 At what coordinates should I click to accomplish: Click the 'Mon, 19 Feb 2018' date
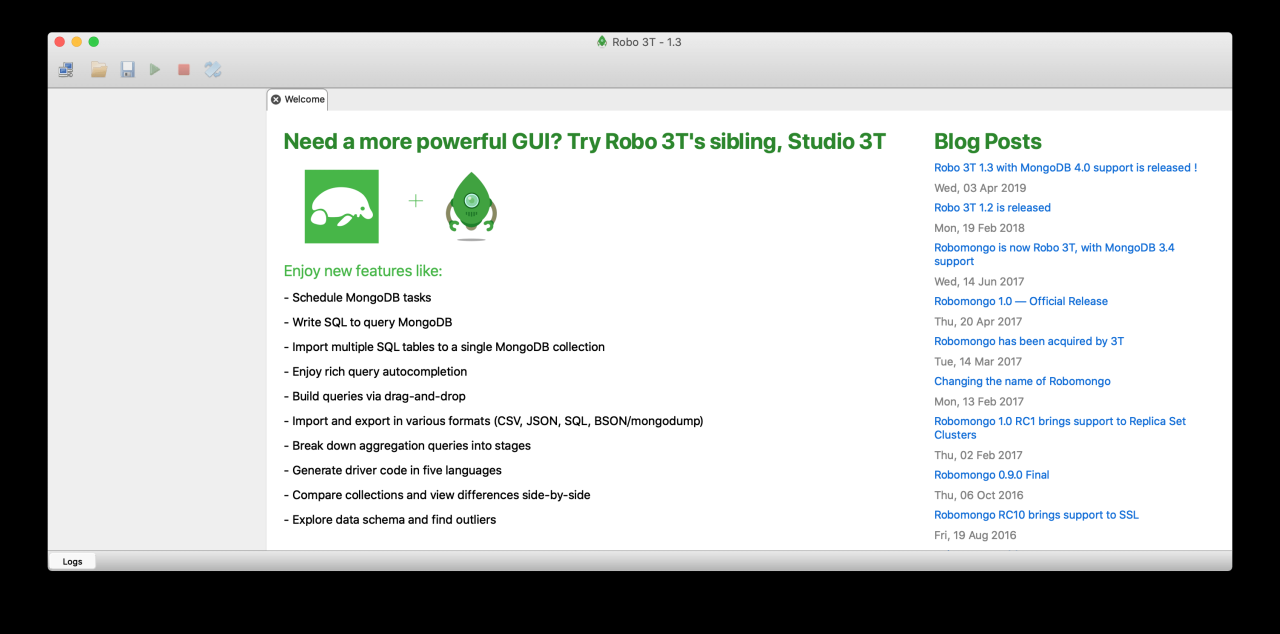979,228
